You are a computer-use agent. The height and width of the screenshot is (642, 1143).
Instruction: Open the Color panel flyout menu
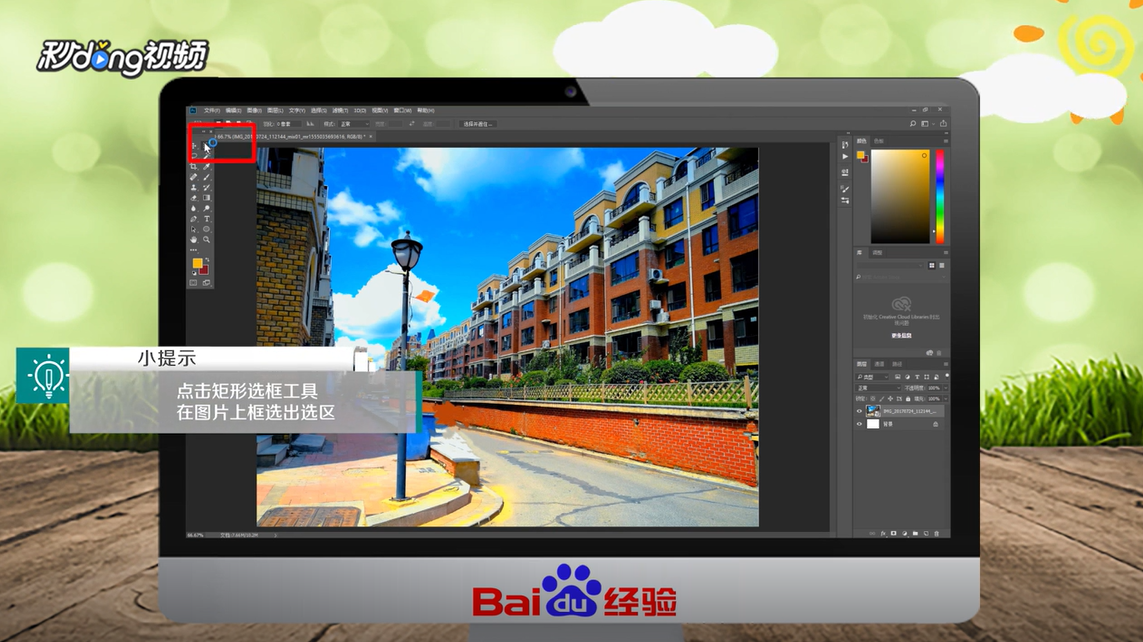click(945, 141)
